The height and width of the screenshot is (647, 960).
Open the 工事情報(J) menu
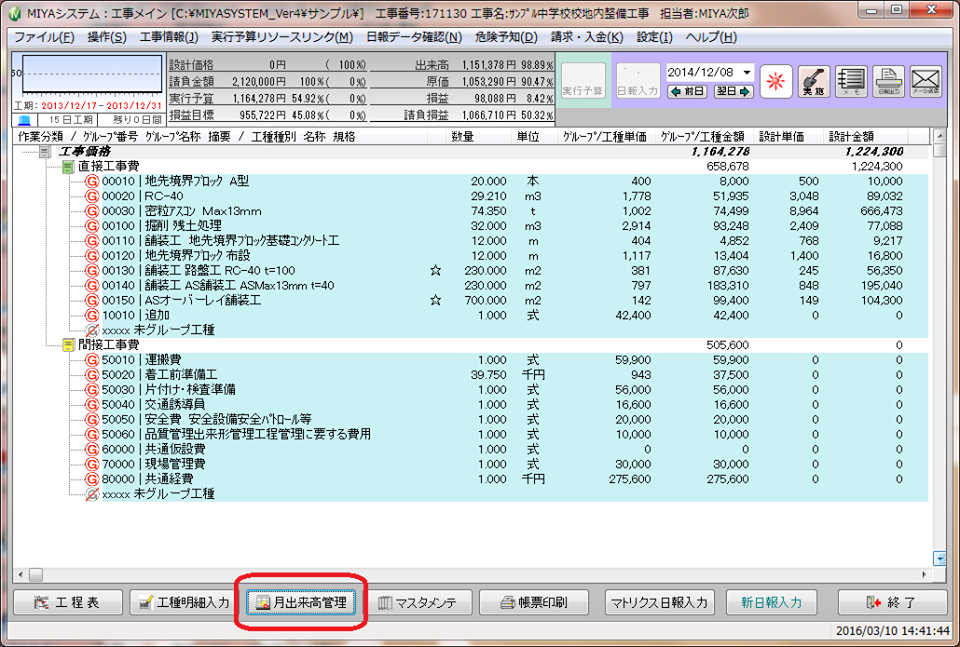pos(169,37)
